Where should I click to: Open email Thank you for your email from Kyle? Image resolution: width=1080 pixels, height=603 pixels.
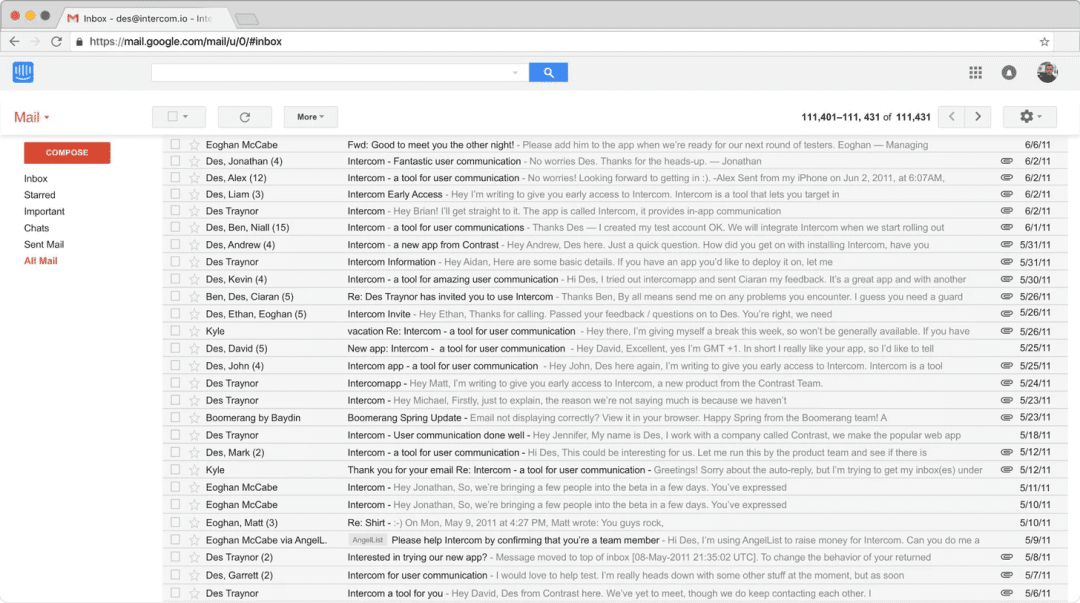pyautogui.click(x=615, y=470)
